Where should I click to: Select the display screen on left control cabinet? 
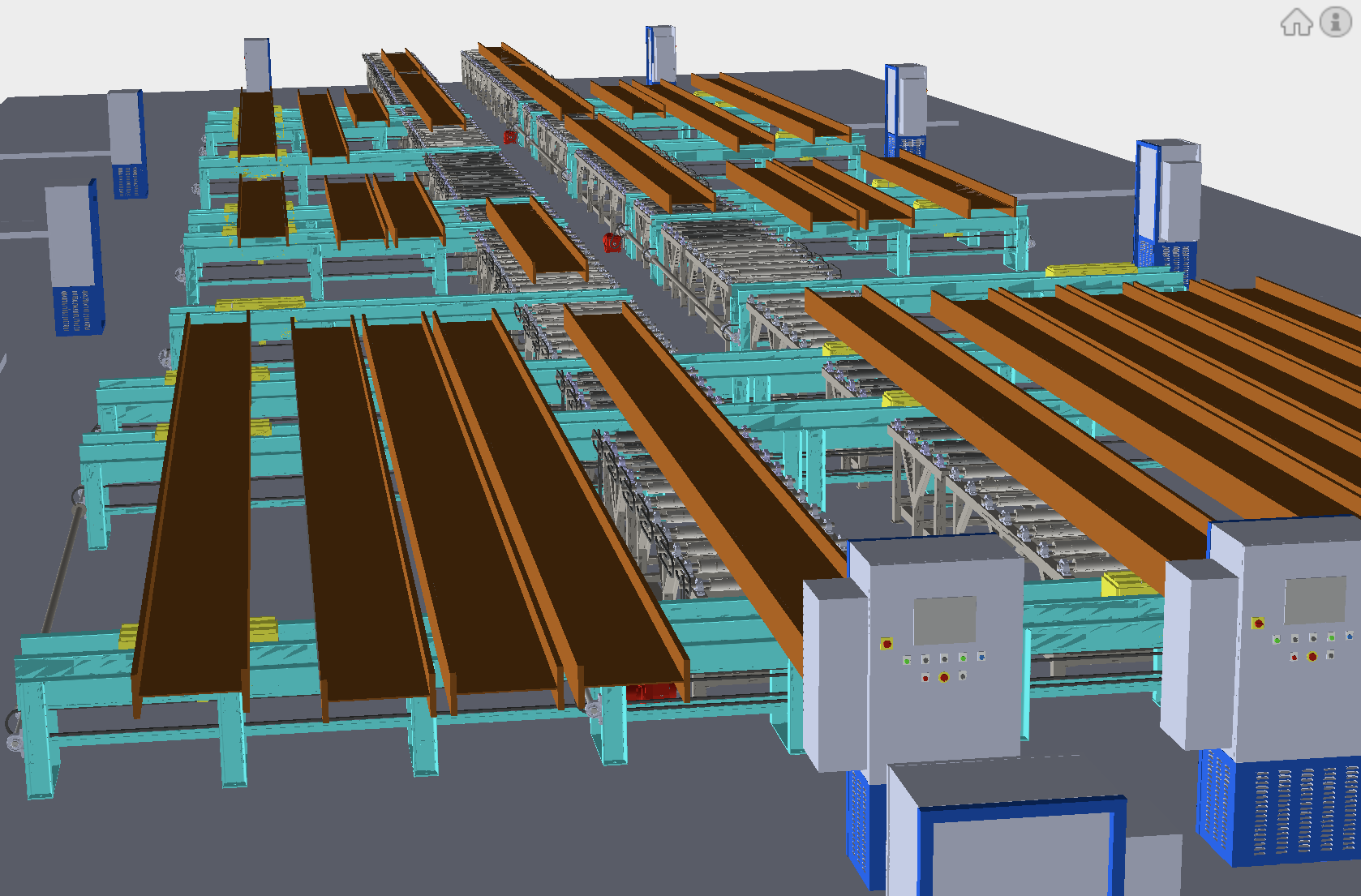tap(944, 619)
